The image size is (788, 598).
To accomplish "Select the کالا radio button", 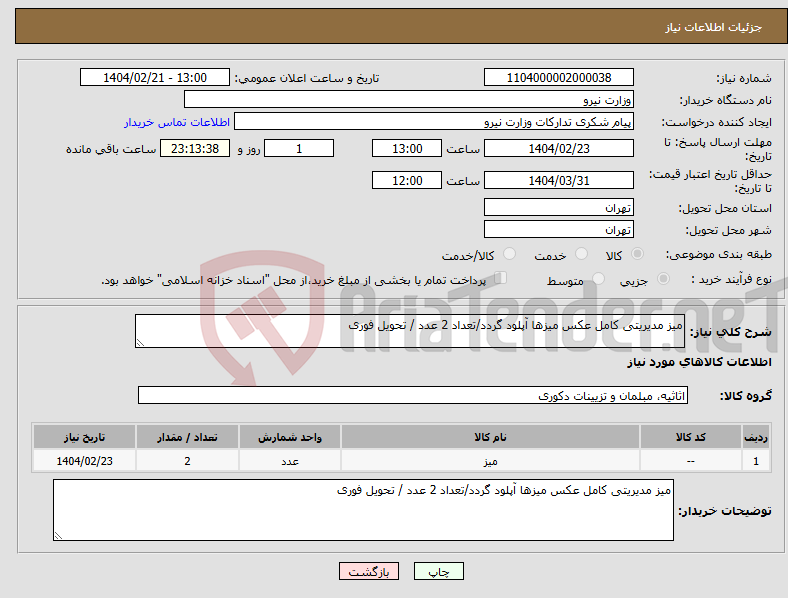I will [637, 254].
